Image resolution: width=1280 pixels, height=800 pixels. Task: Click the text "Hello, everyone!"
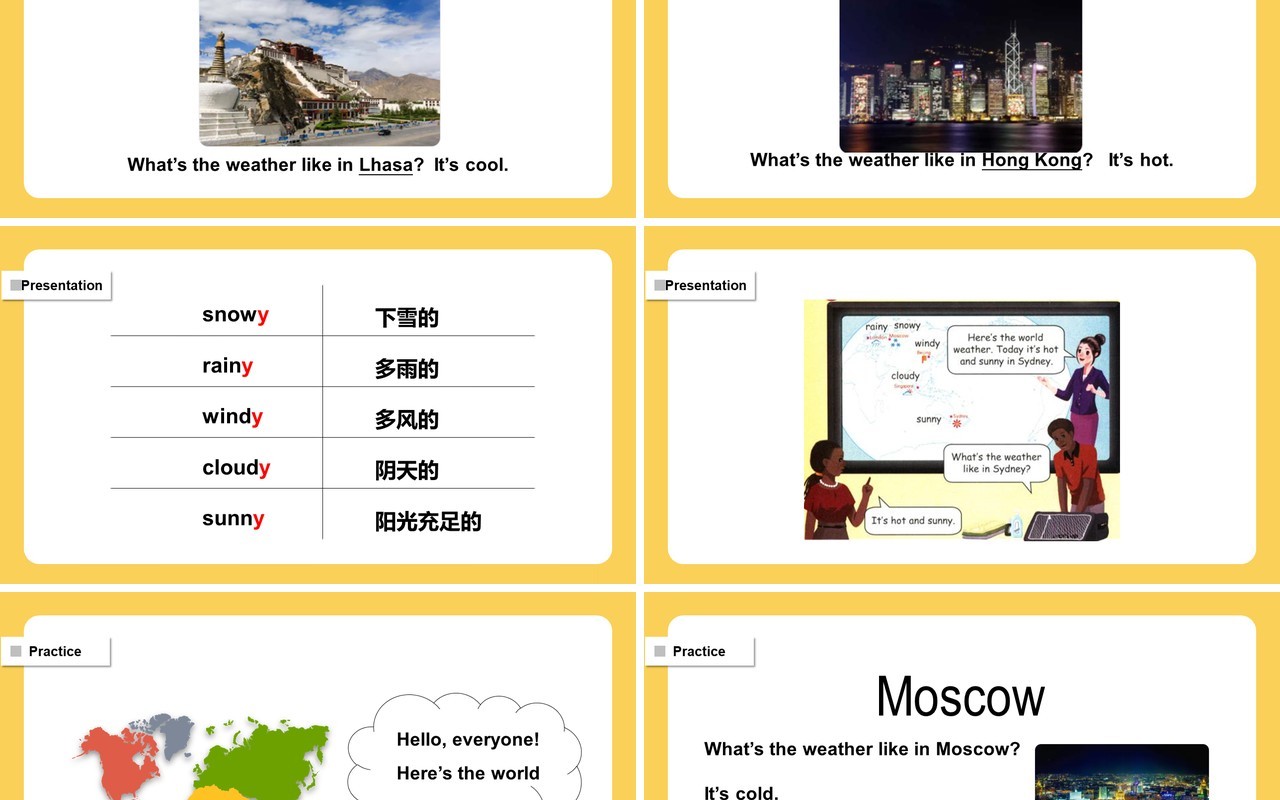tap(468, 740)
